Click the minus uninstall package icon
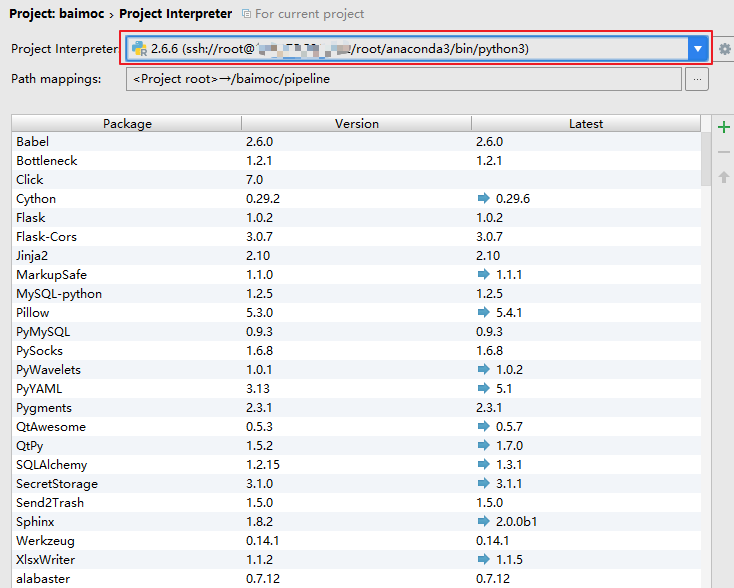Viewport: 734px width, 588px height. [x=724, y=152]
